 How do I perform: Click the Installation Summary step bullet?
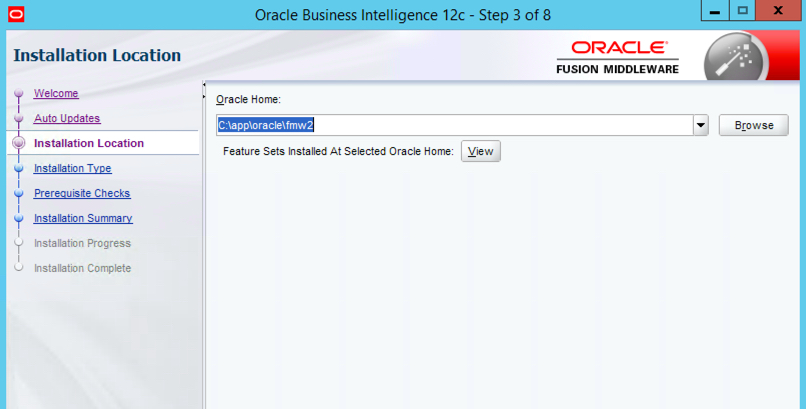[19, 218]
